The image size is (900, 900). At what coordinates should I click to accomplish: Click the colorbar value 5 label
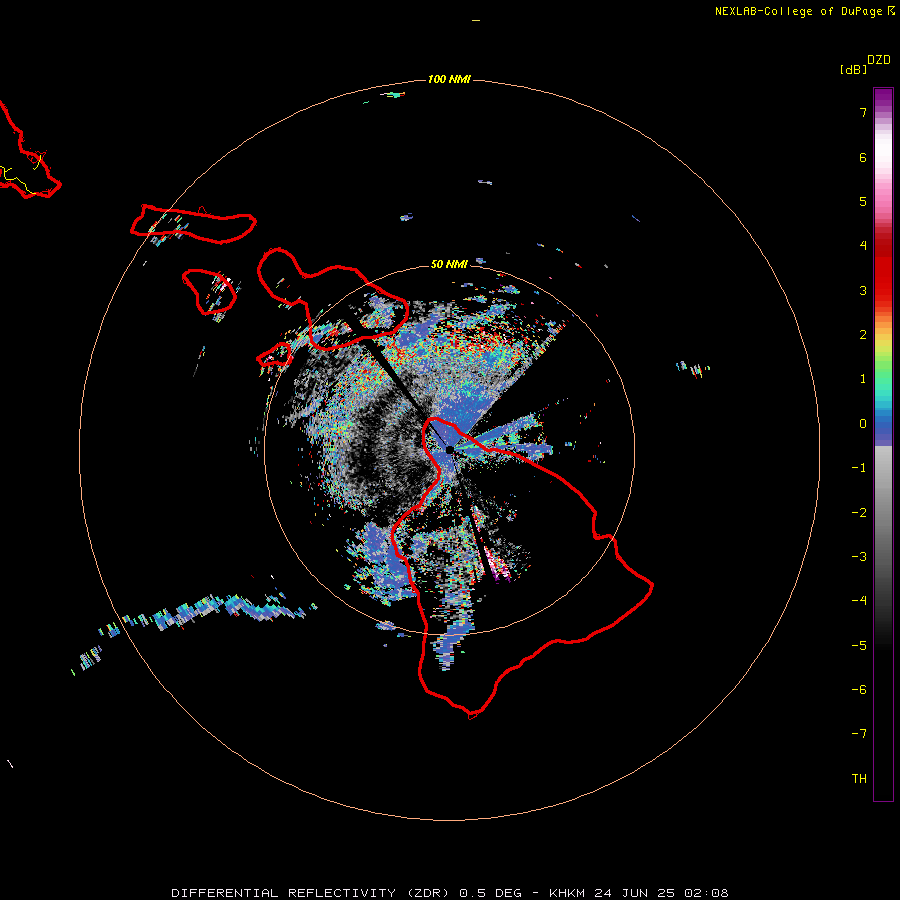[863, 201]
